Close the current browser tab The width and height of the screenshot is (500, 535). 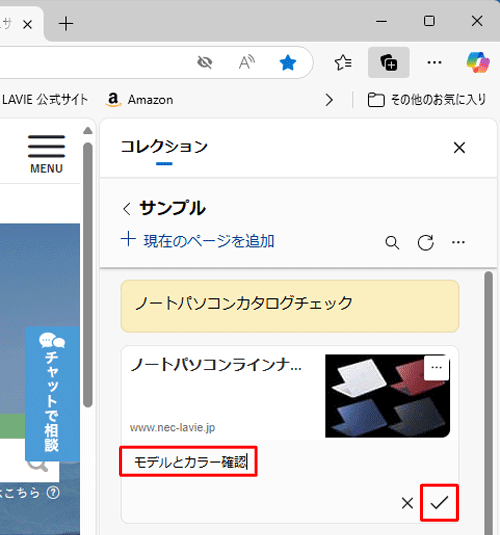[28, 25]
